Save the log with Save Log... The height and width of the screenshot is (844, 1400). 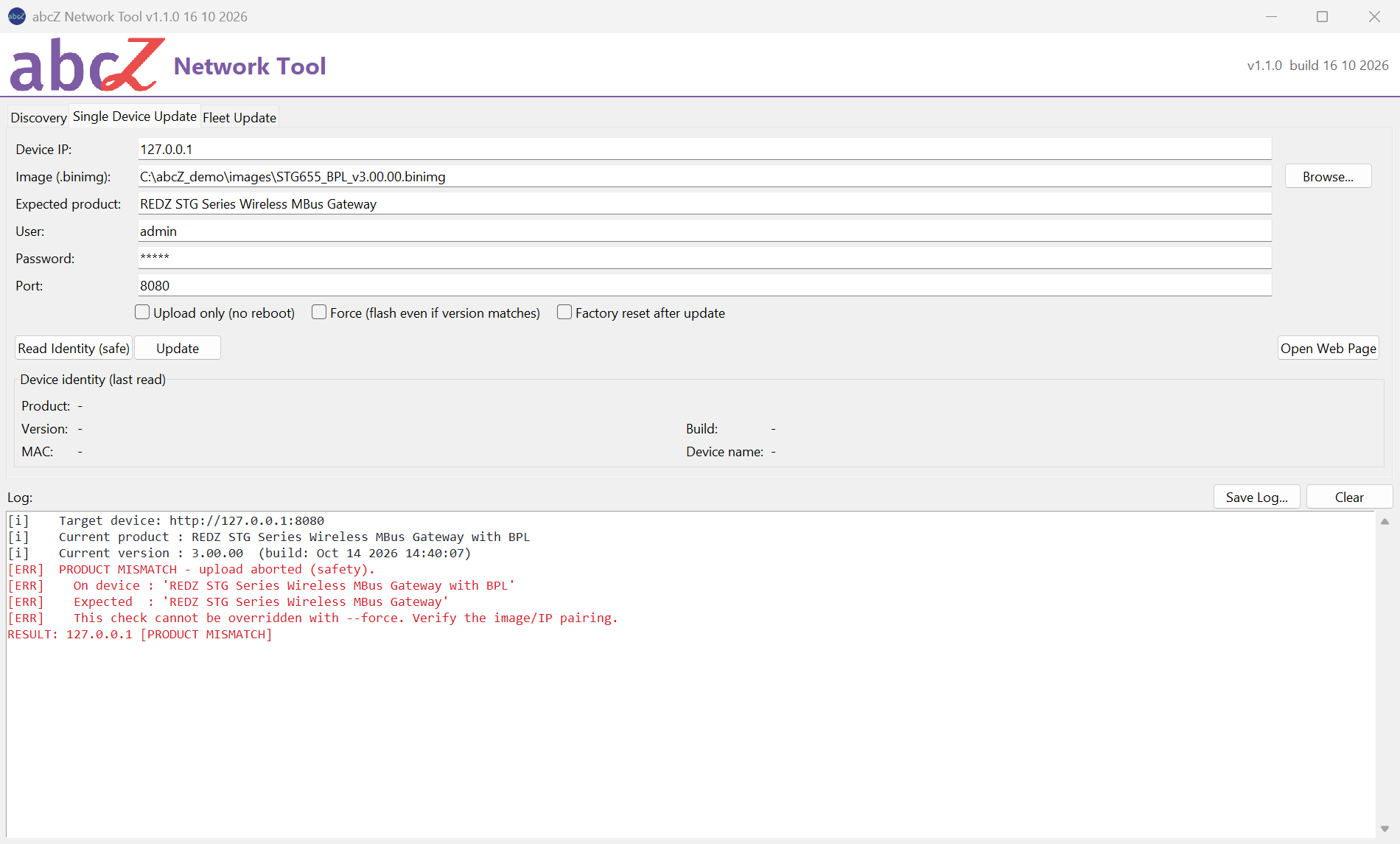(x=1257, y=497)
